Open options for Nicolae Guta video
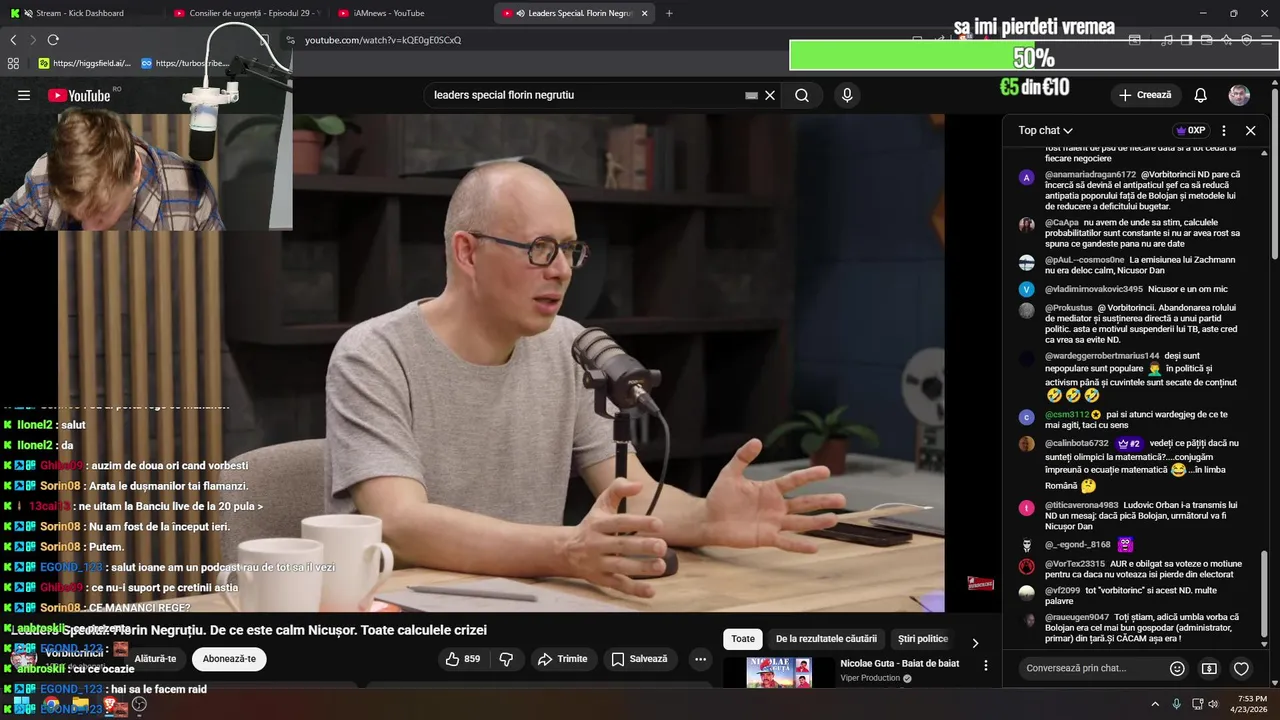This screenshot has width=1280, height=720. tap(986, 665)
